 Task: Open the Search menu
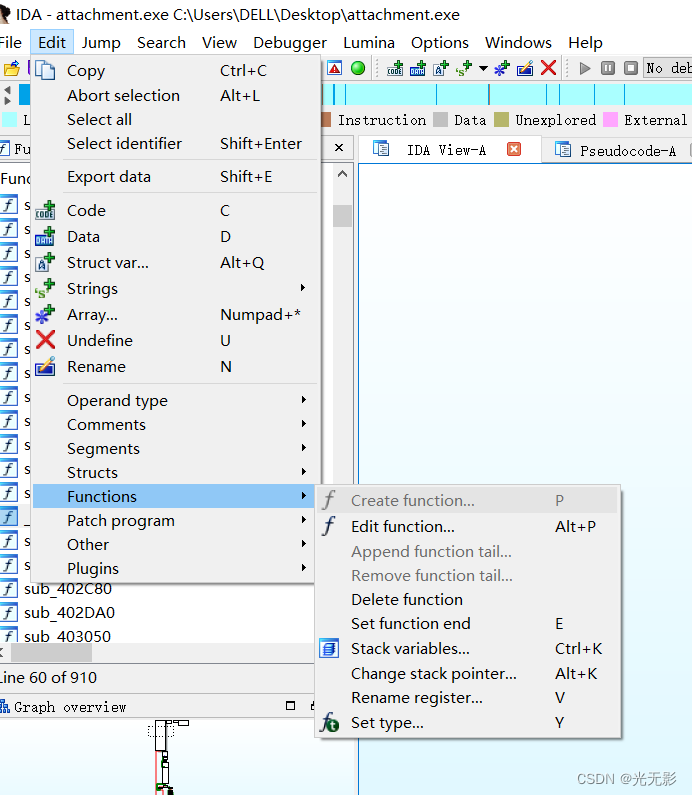click(161, 43)
